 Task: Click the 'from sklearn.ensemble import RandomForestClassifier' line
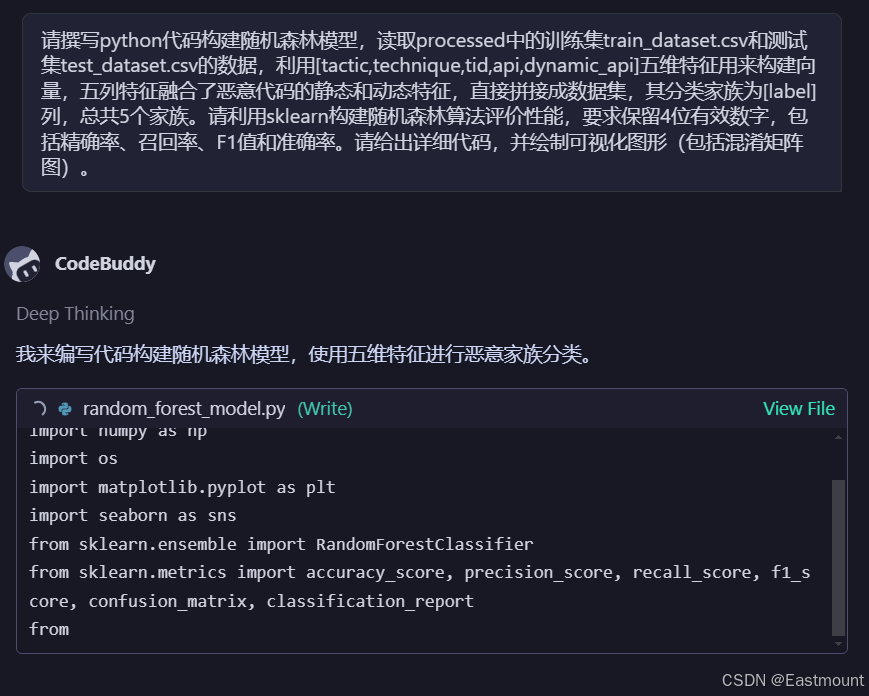pyautogui.click(x=281, y=544)
